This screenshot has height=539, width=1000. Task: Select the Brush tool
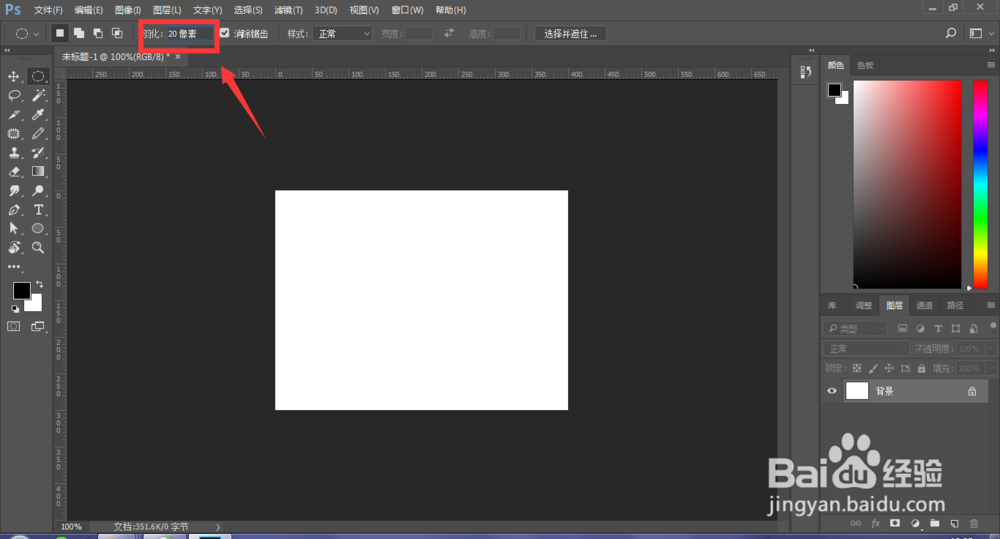[38, 134]
